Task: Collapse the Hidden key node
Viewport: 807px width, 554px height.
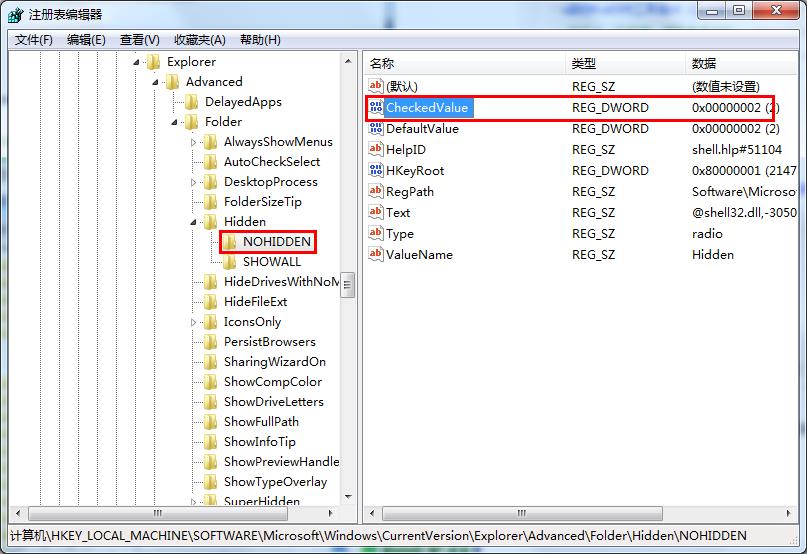Action: coord(194,222)
